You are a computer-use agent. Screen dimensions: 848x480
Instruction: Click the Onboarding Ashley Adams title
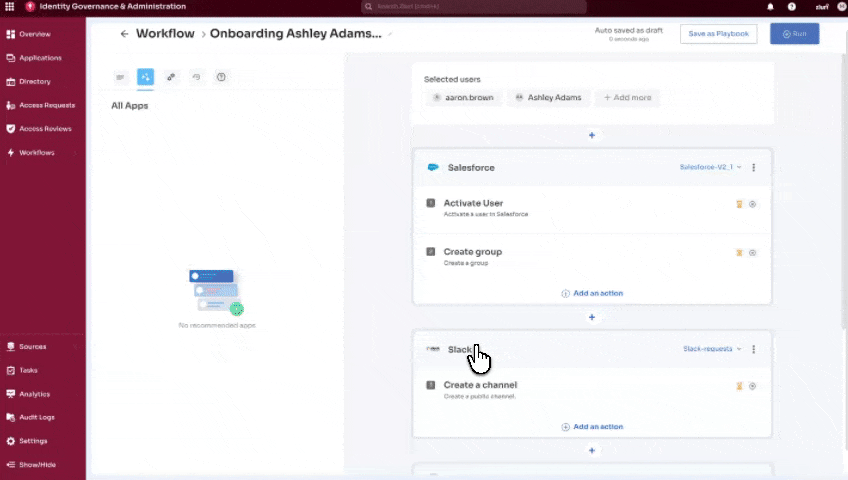click(295, 34)
